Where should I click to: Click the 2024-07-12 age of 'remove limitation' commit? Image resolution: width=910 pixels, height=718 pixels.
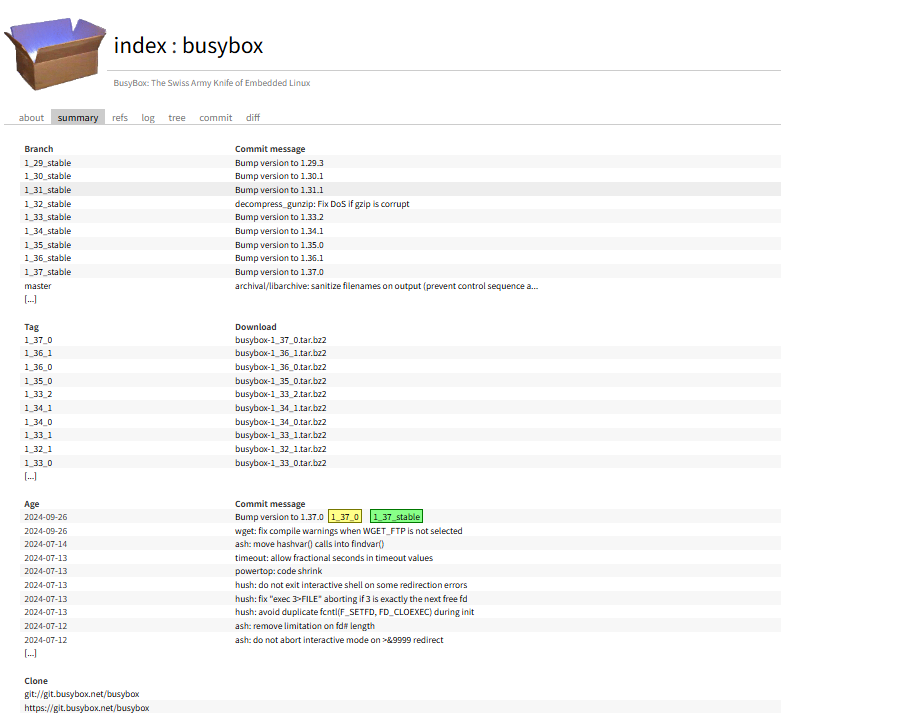(x=46, y=626)
